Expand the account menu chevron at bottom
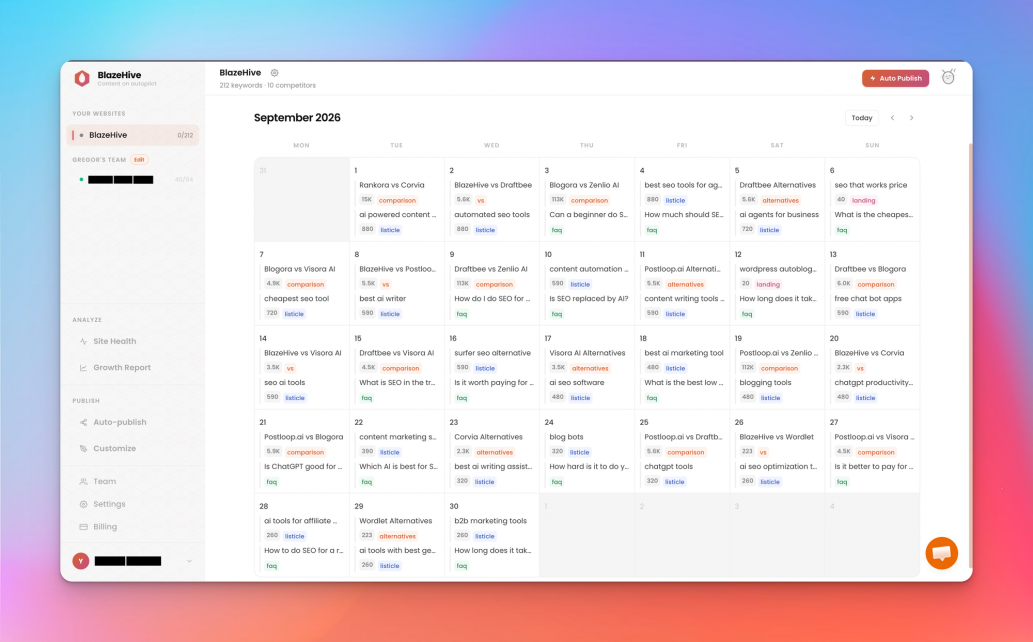This screenshot has height=642, width=1033. (x=189, y=561)
